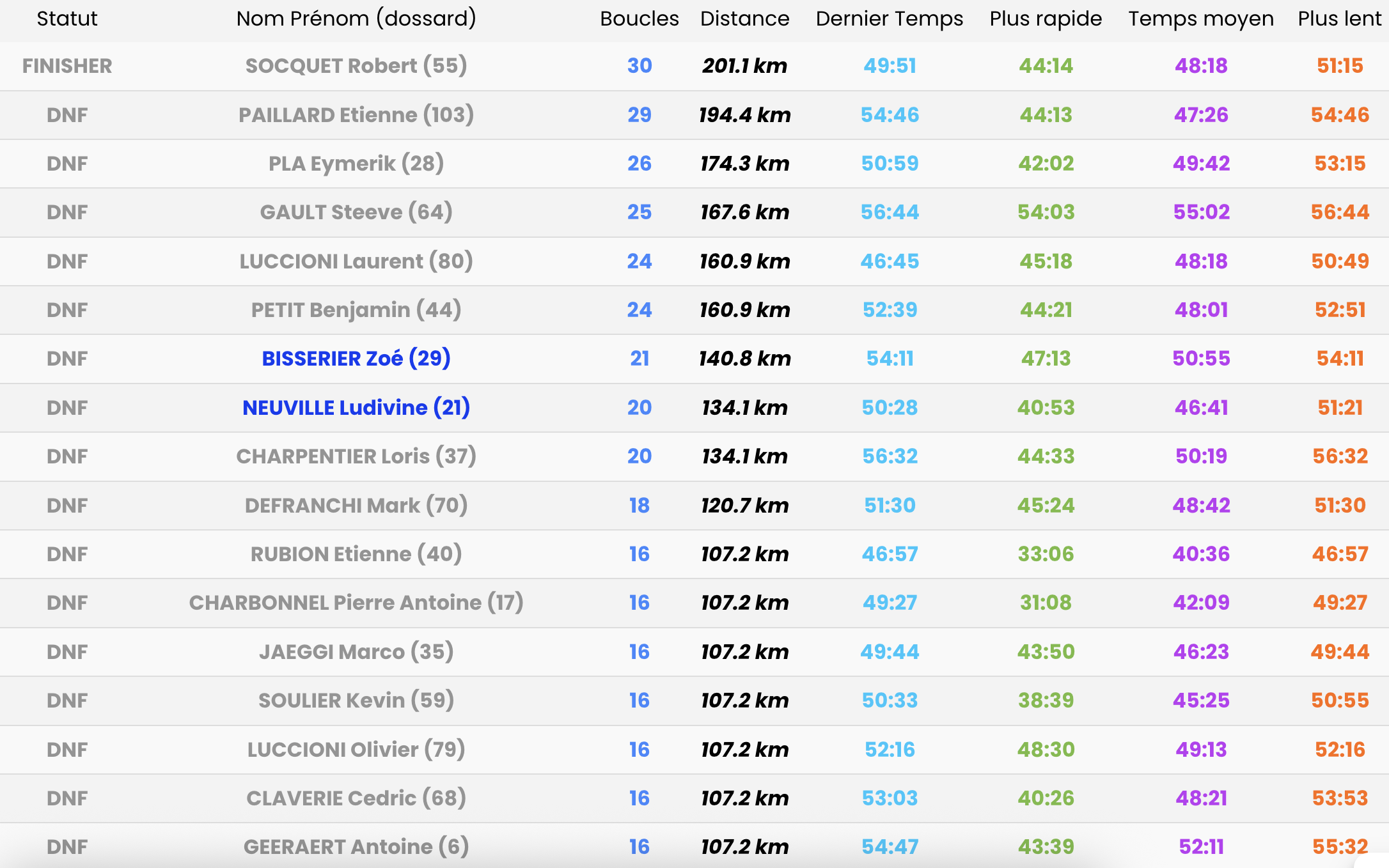1389x868 pixels.
Task: Select PLA Eymerik (28) row name
Action: pos(356,164)
